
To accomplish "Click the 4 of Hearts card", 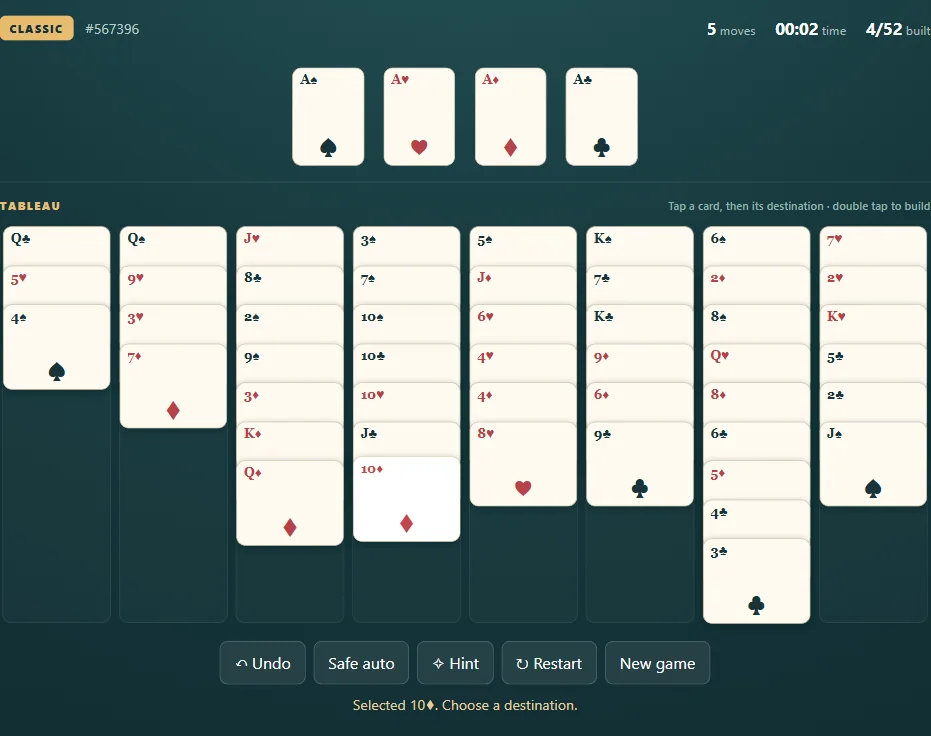I will [523, 364].
